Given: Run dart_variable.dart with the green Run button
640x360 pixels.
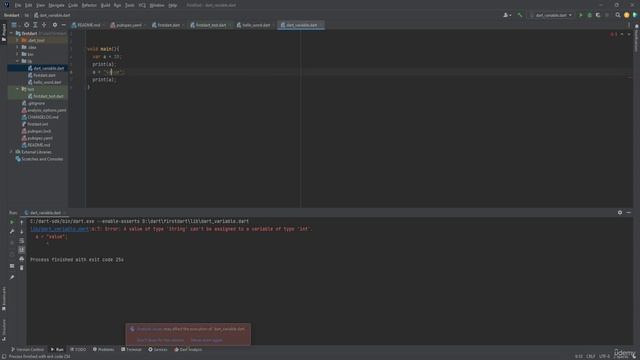Looking at the screenshot, I should point(581,15).
